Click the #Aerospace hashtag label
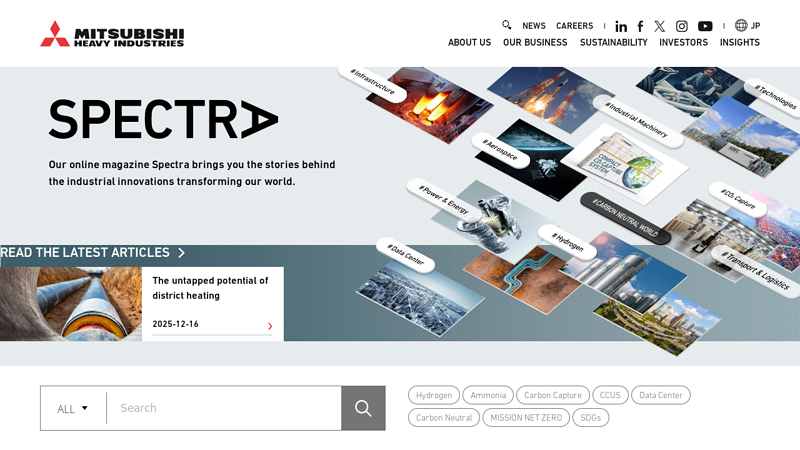The height and width of the screenshot is (450, 800). click(500, 150)
